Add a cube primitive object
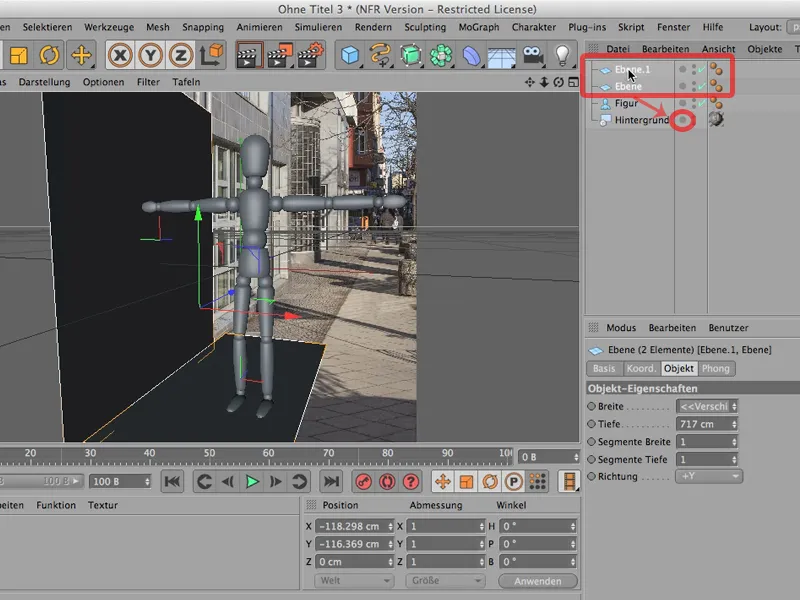 (x=350, y=55)
